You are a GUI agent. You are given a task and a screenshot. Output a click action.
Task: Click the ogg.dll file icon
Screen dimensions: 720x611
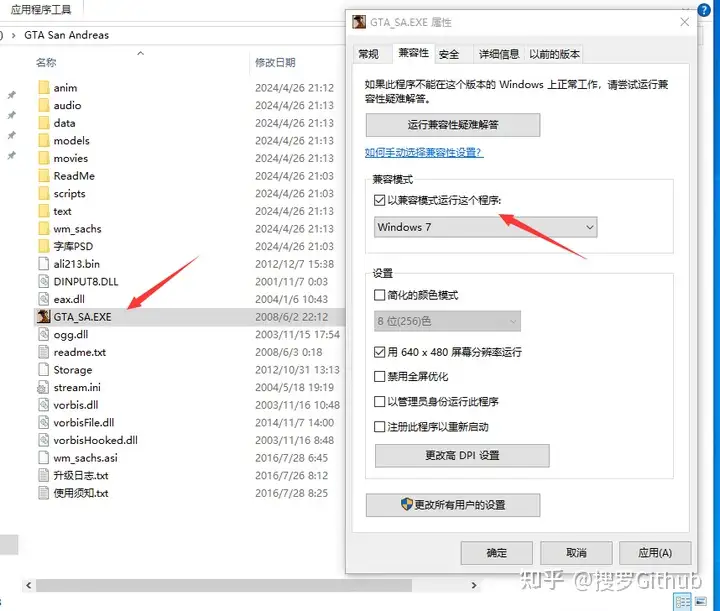point(44,335)
